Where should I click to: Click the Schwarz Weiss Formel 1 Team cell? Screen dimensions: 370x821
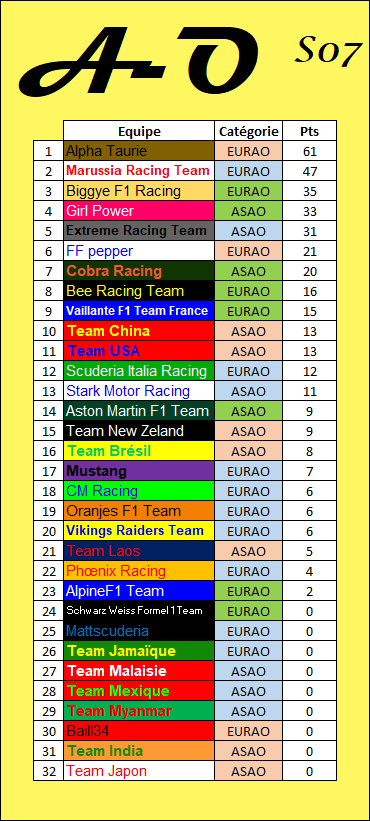point(139,611)
